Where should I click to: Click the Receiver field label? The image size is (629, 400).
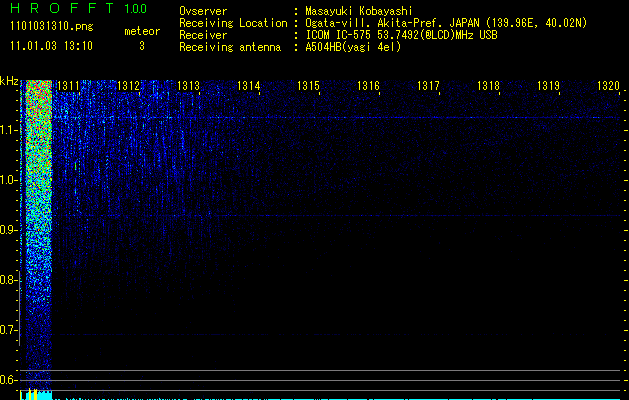203,35
